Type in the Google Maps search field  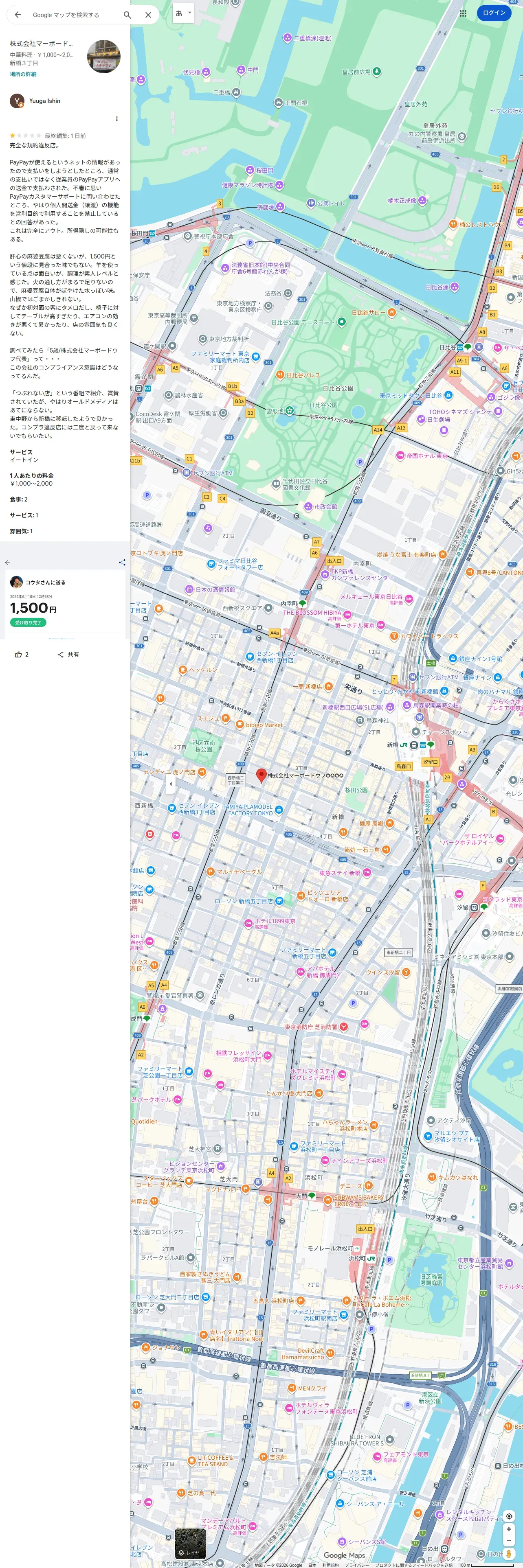73,15
